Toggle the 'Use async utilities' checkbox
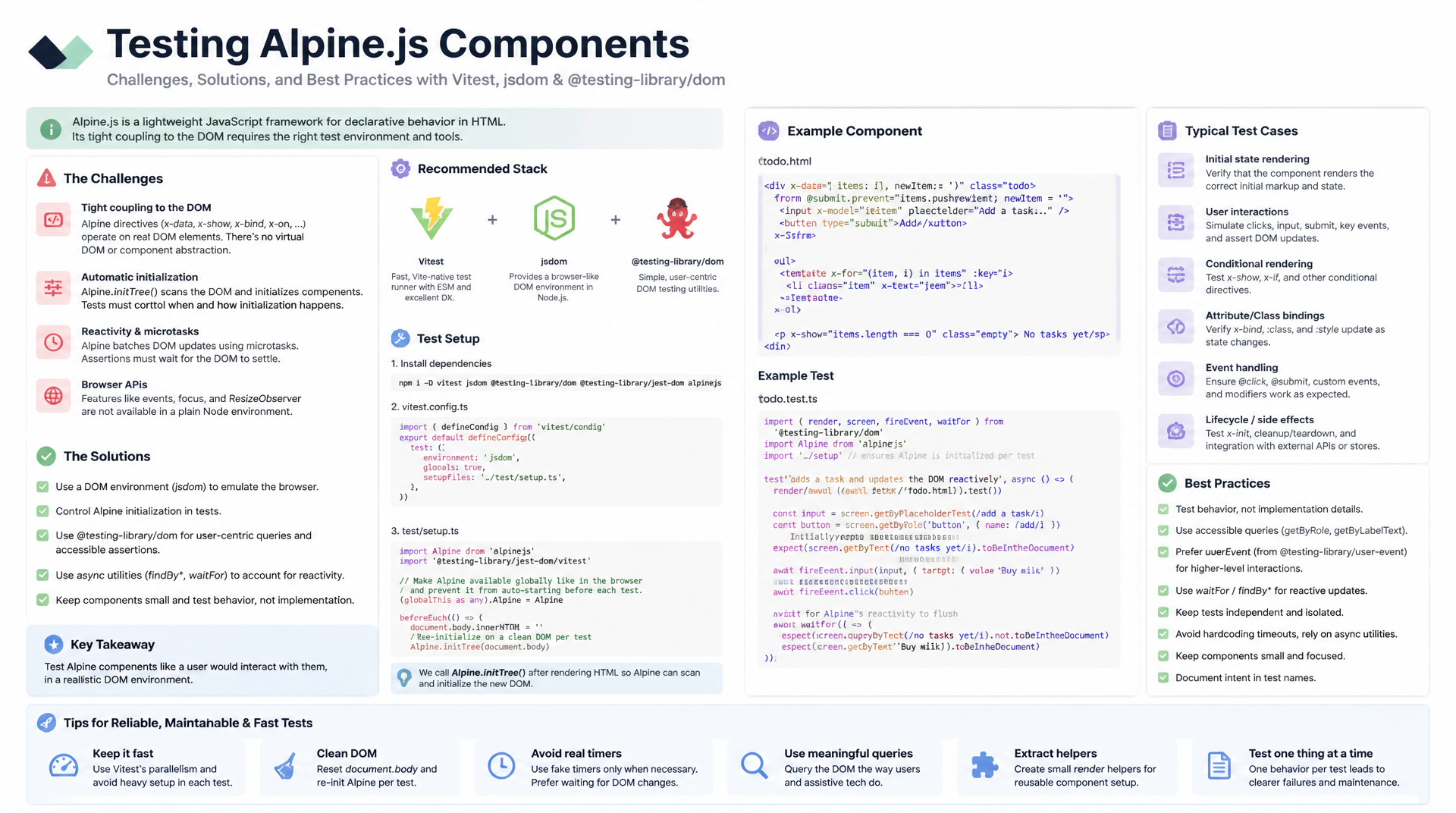 click(42, 575)
